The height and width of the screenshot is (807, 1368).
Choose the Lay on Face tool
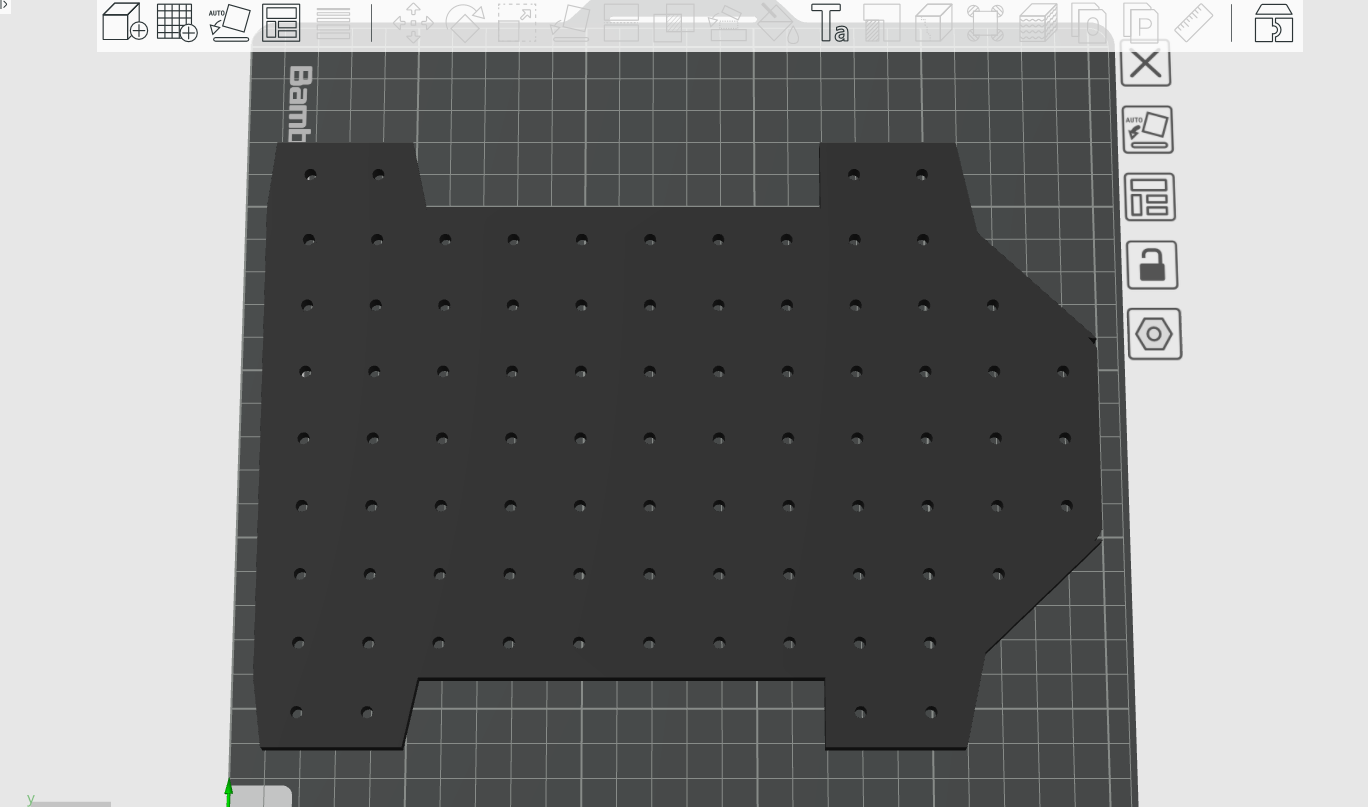tap(569, 22)
